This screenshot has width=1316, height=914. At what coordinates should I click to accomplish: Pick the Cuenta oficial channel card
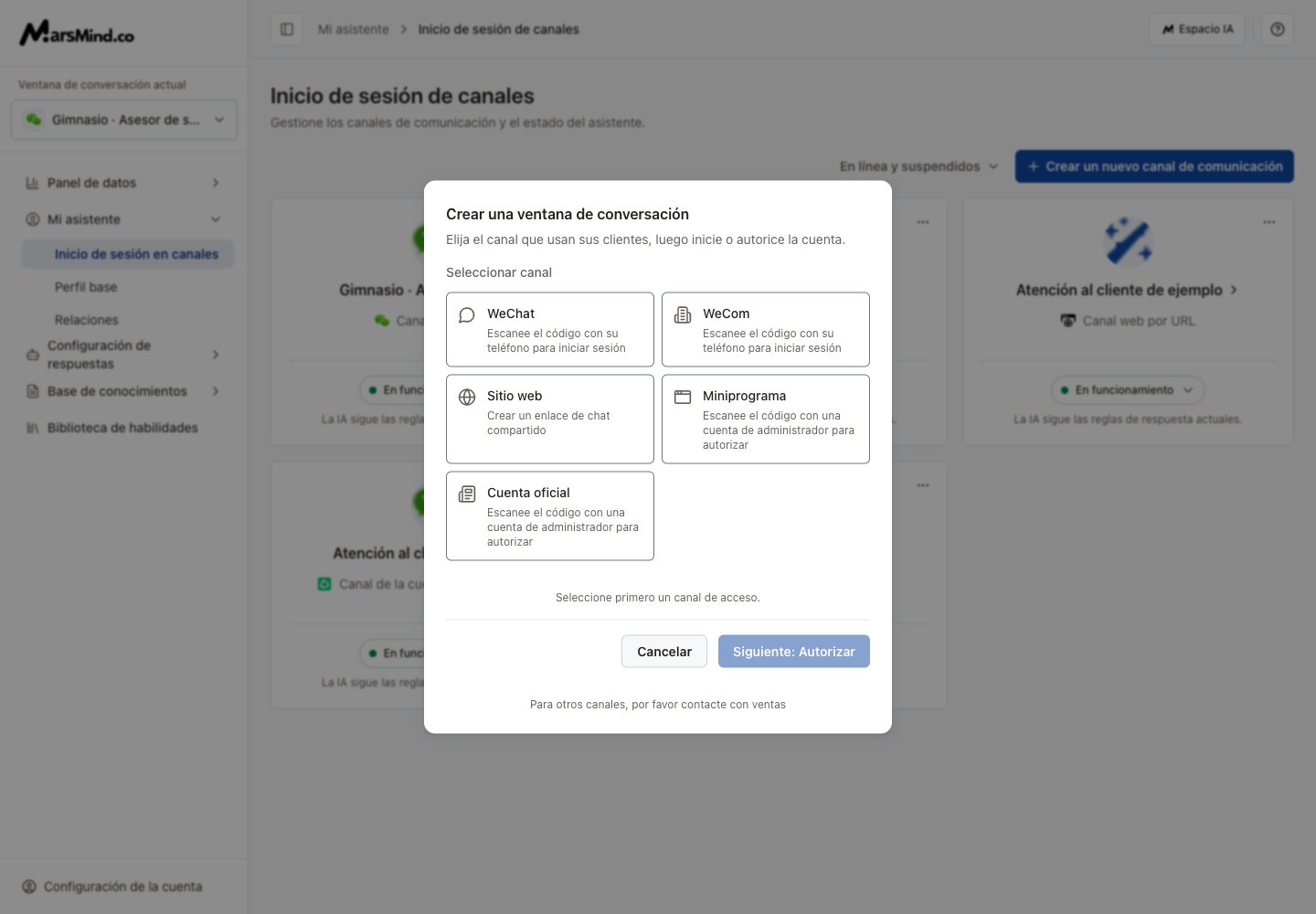pos(550,515)
